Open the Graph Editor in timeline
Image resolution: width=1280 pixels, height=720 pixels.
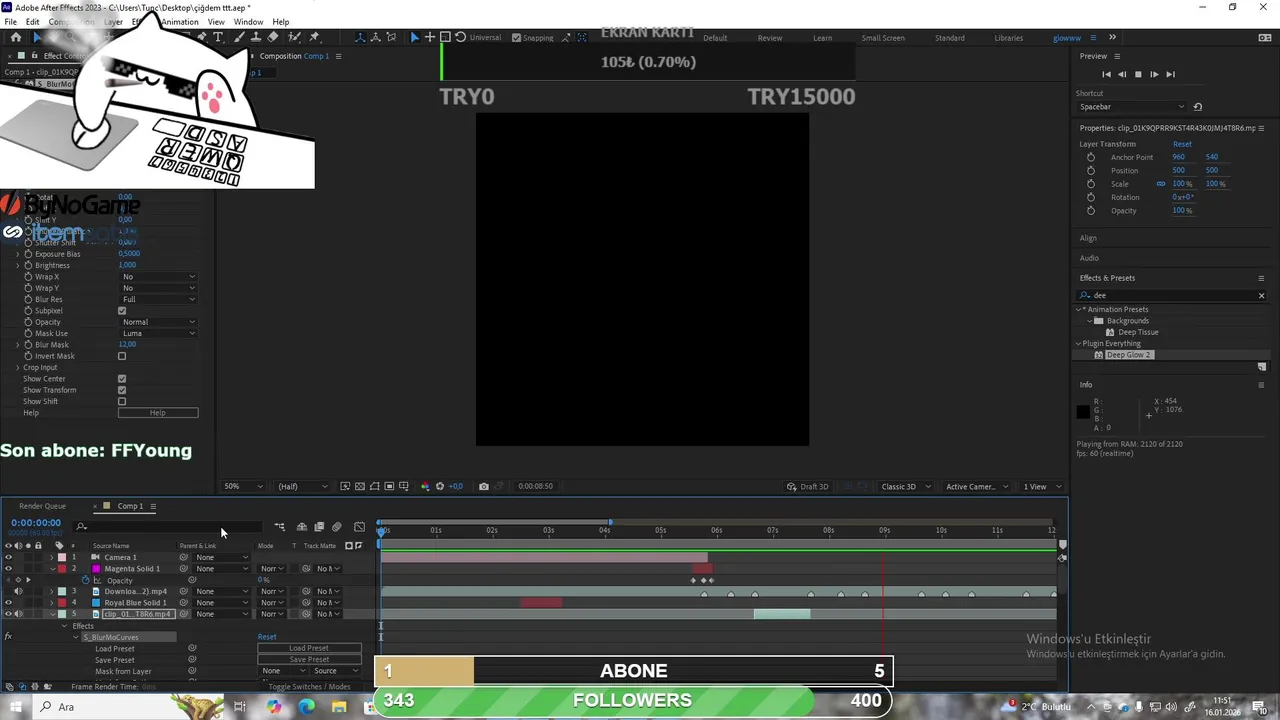point(359,527)
